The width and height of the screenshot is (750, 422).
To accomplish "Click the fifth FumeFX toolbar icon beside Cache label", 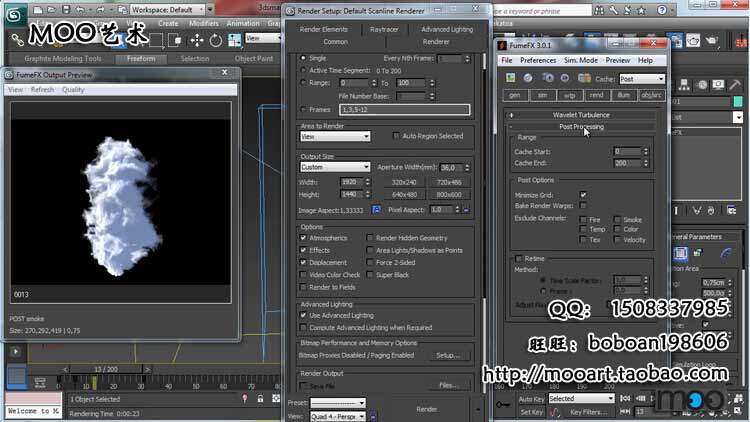I will pos(584,78).
